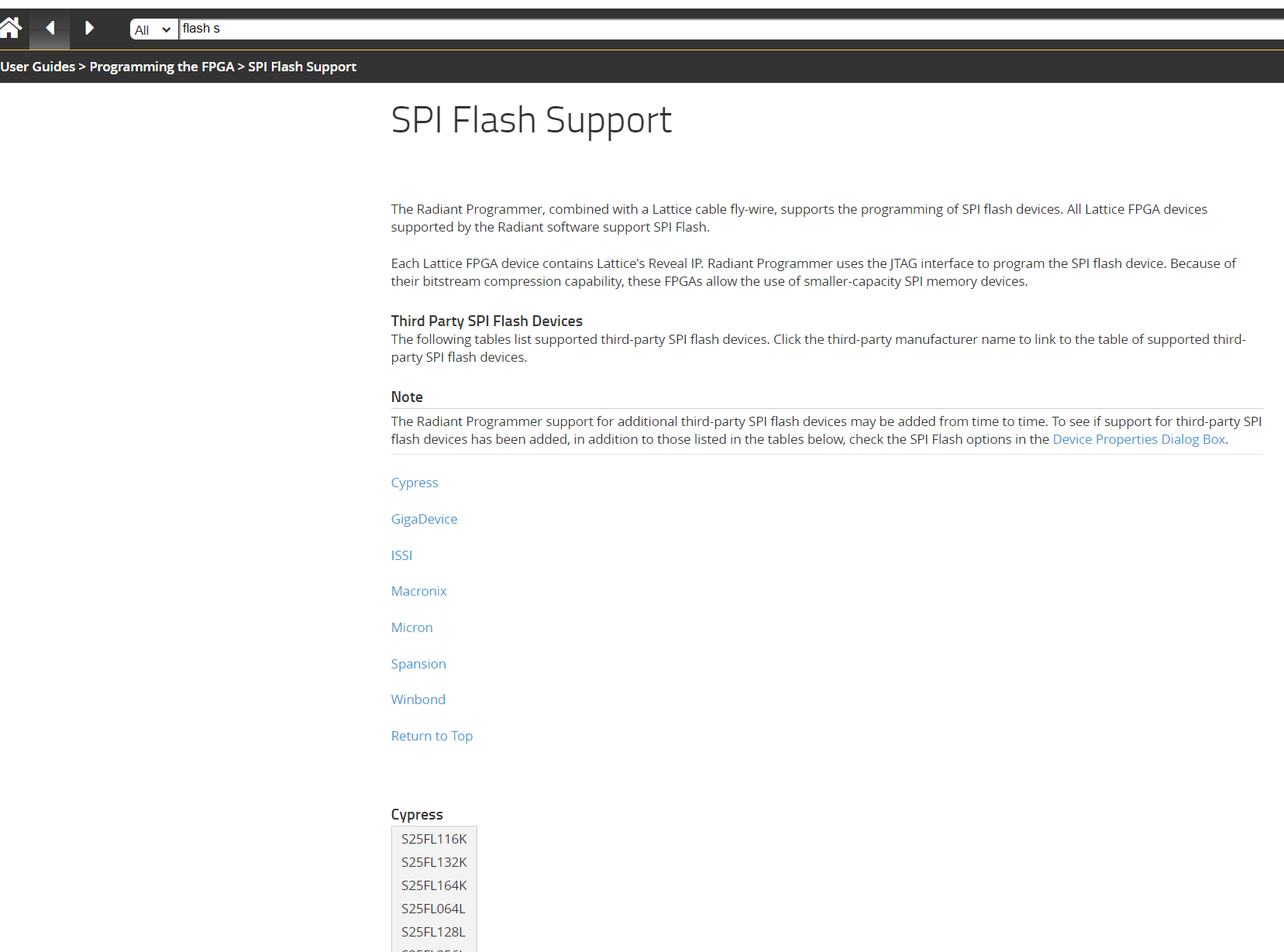The height and width of the screenshot is (952, 1284).
Task: Follow the Spansion manufacturer link
Action: [418, 664]
